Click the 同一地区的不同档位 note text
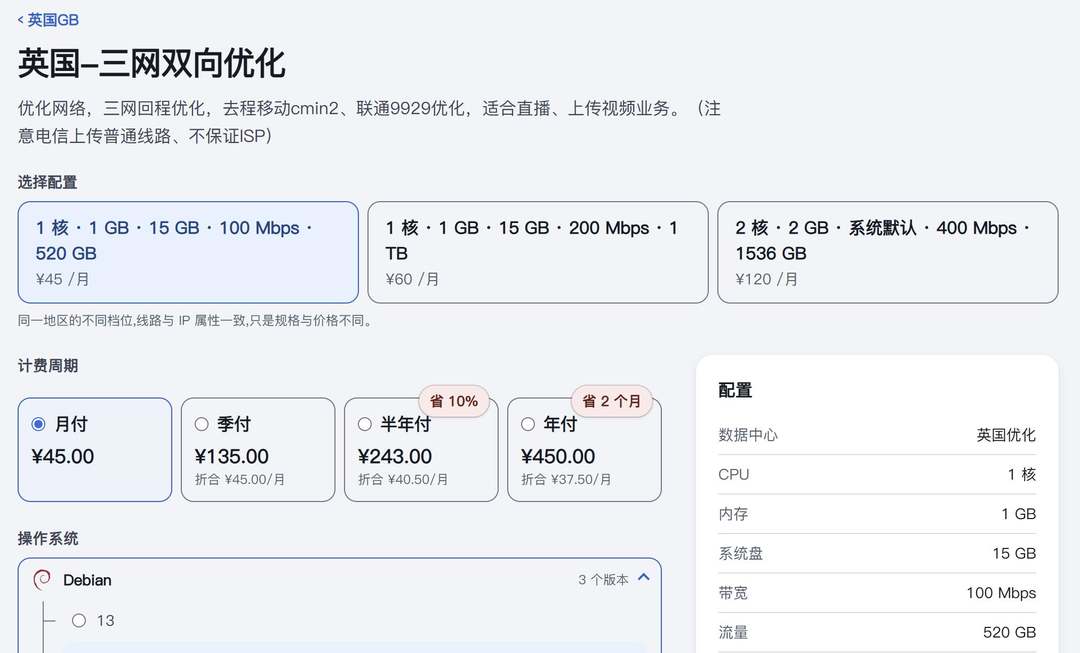 coord(196,321)
